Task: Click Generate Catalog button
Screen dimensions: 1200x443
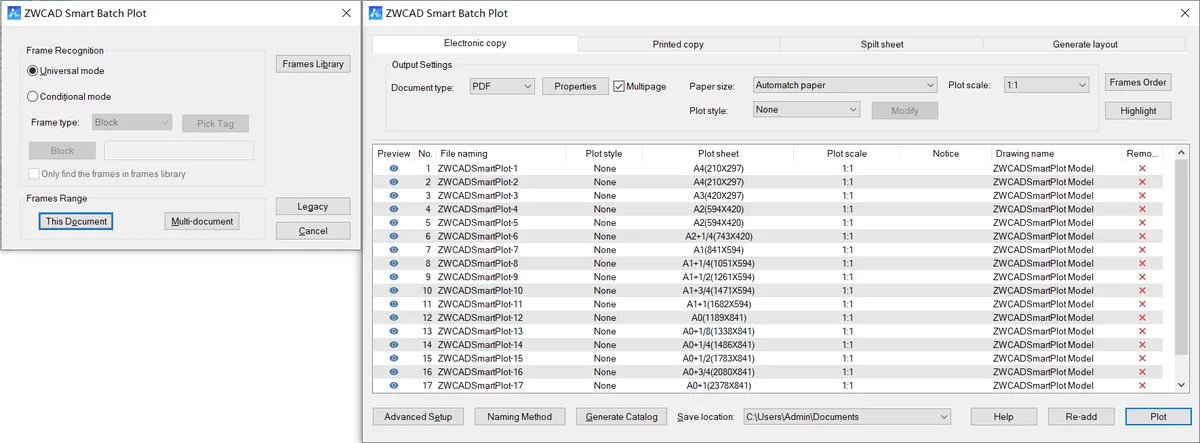Action: pyautogui.click(x=621, y=416)
